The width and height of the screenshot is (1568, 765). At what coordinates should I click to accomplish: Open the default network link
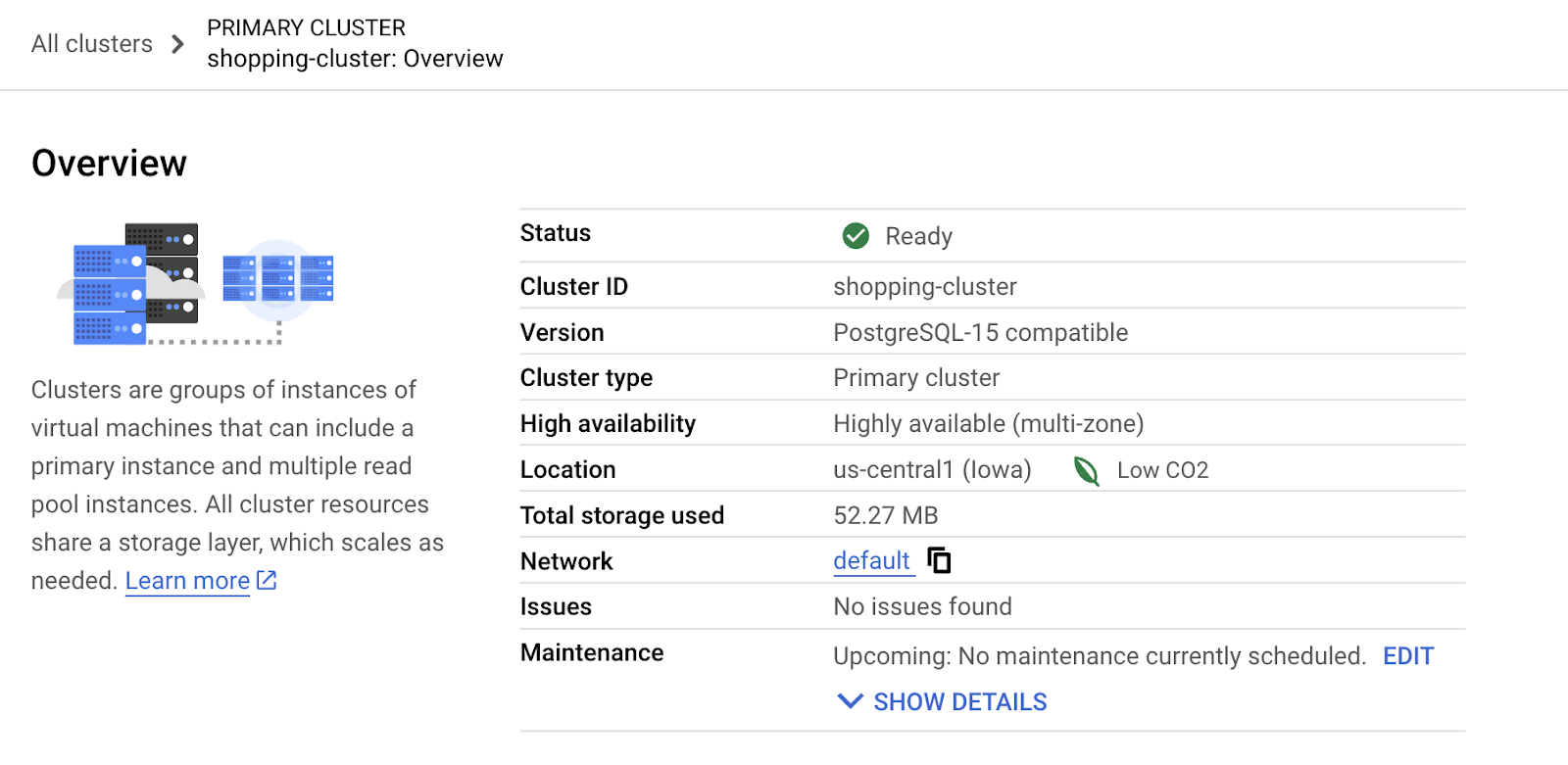(x=868, y=560)
